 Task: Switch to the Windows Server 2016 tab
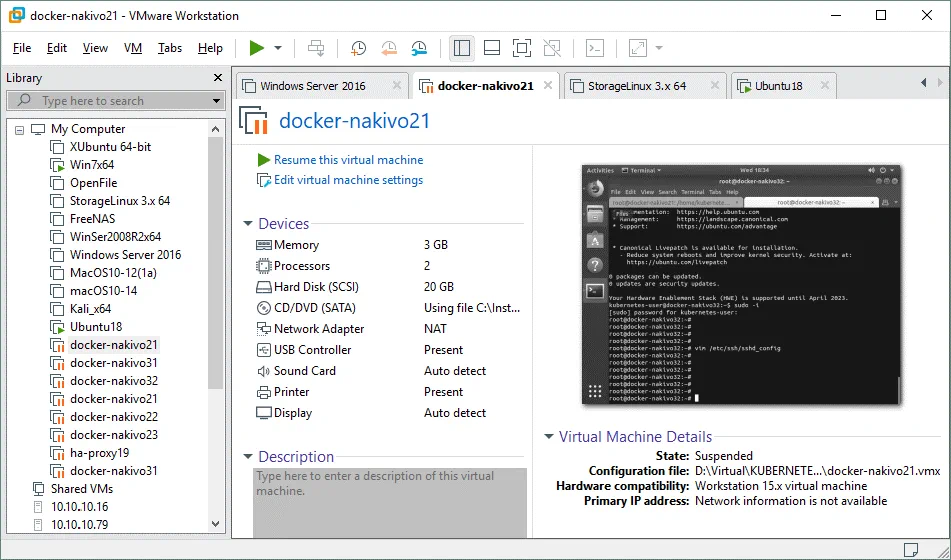[312, 86]
